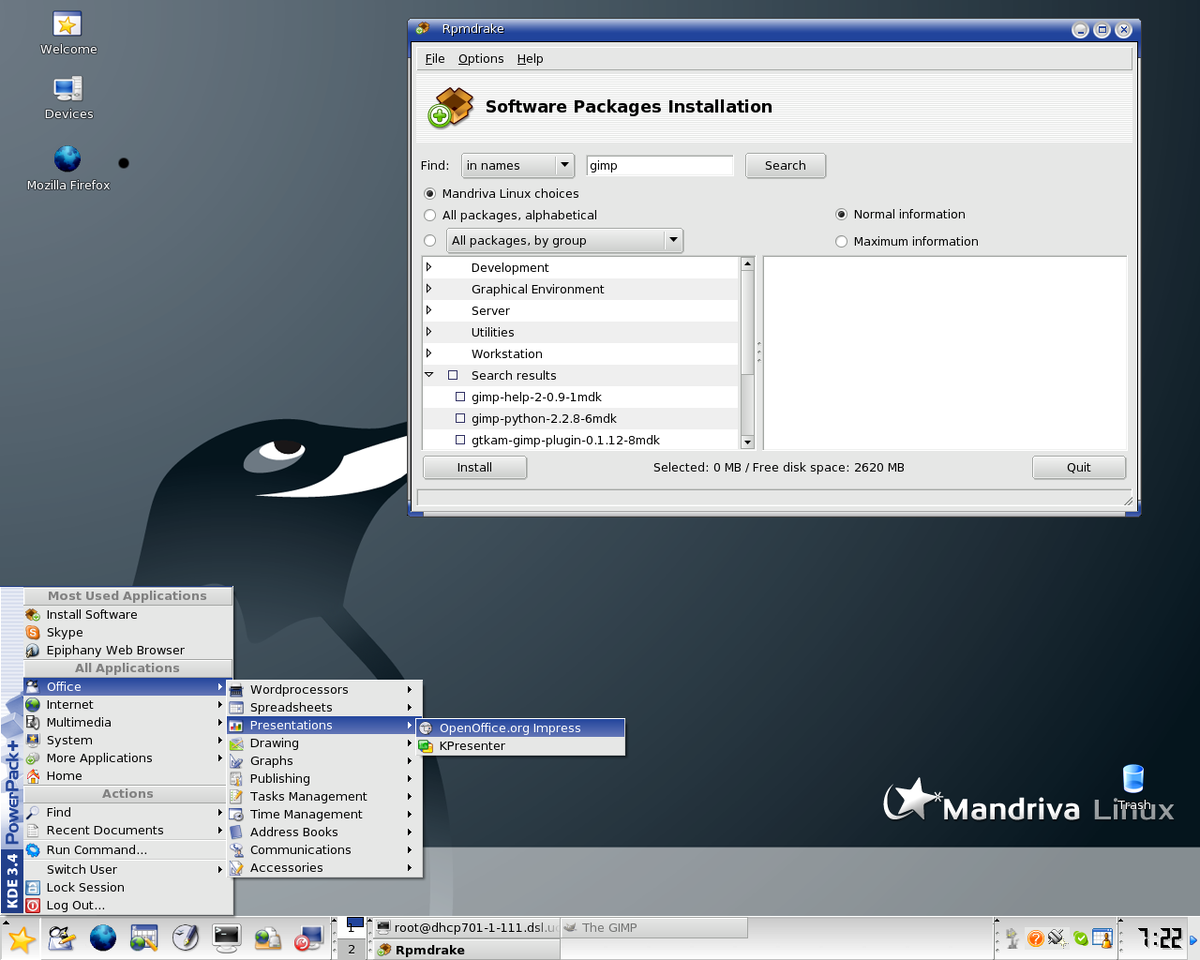Open the calendar reminder tray icon
The width and height of the screenshot is (1200, 960).
tap(1103, 938)
